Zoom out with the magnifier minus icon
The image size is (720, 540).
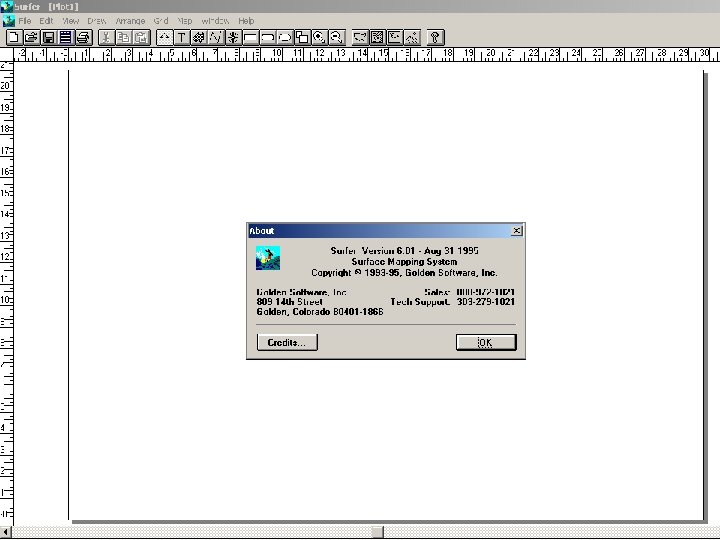tap(337, 37)
